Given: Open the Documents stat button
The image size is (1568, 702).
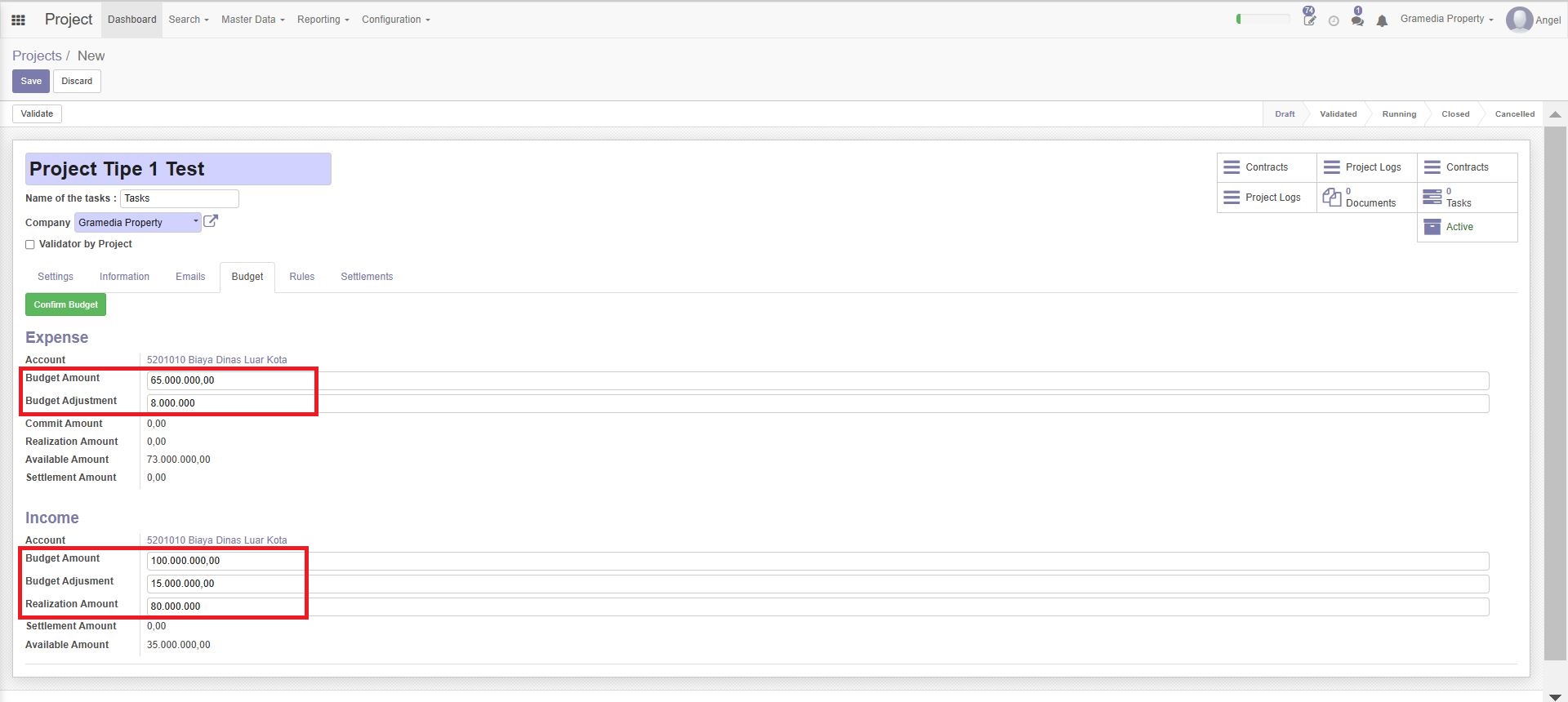Looking at the screenshot, I should [x=1366, y=198].
